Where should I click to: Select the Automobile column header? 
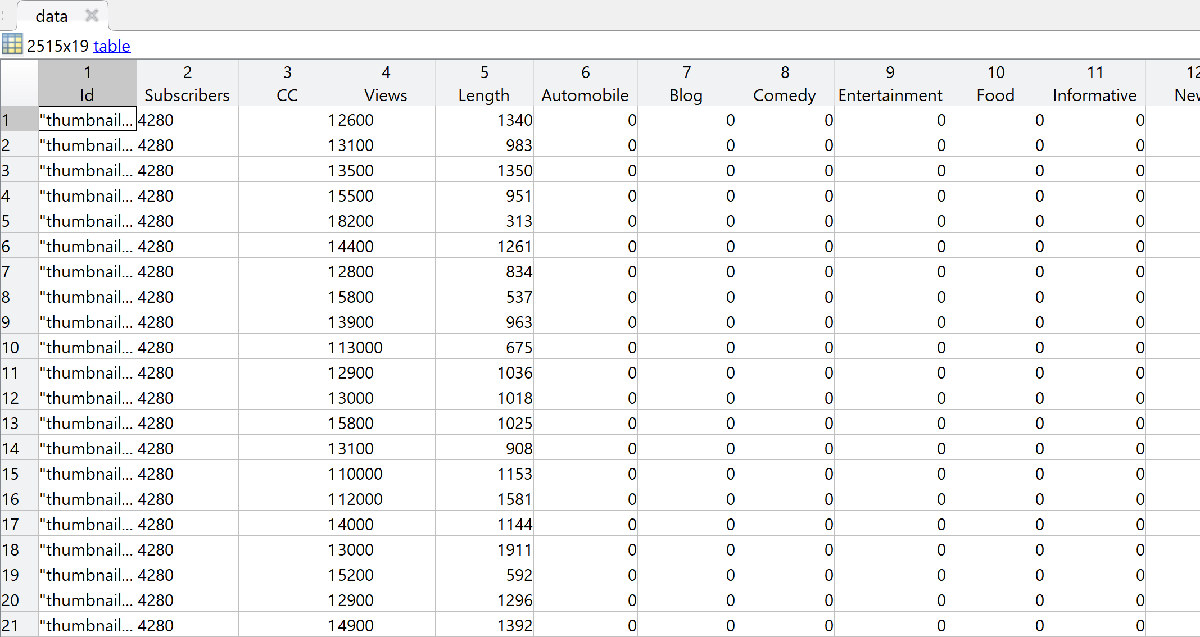(585, 84)
